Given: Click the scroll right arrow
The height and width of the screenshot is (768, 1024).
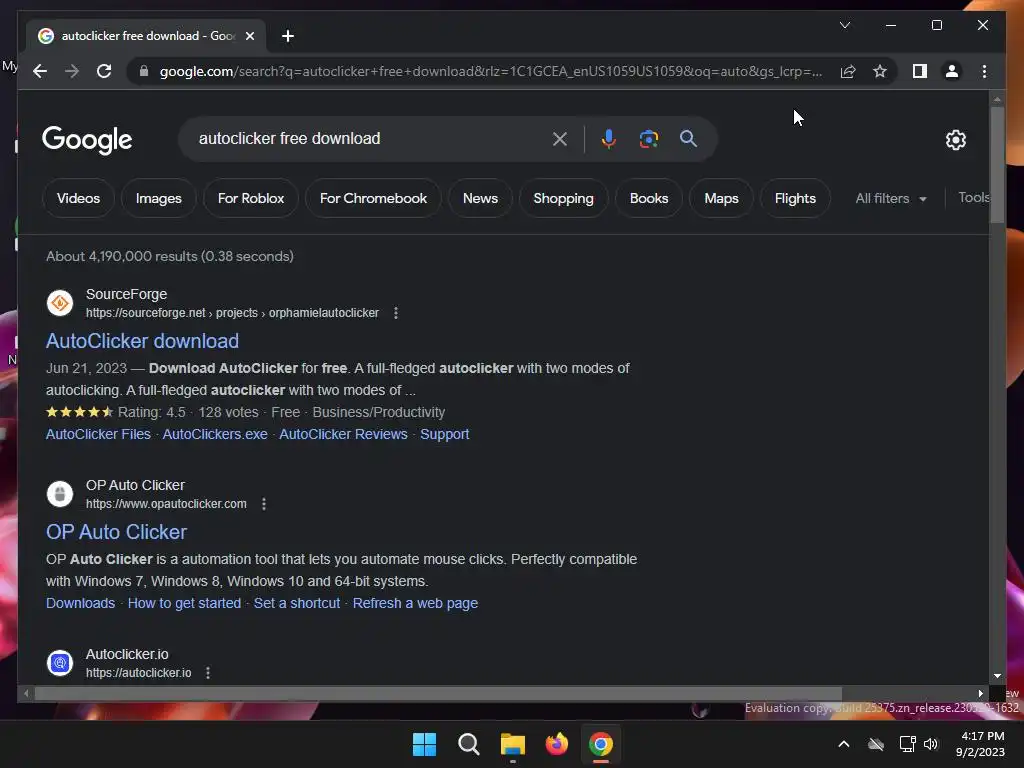Looking at the screenshot, I should (980, 694).
